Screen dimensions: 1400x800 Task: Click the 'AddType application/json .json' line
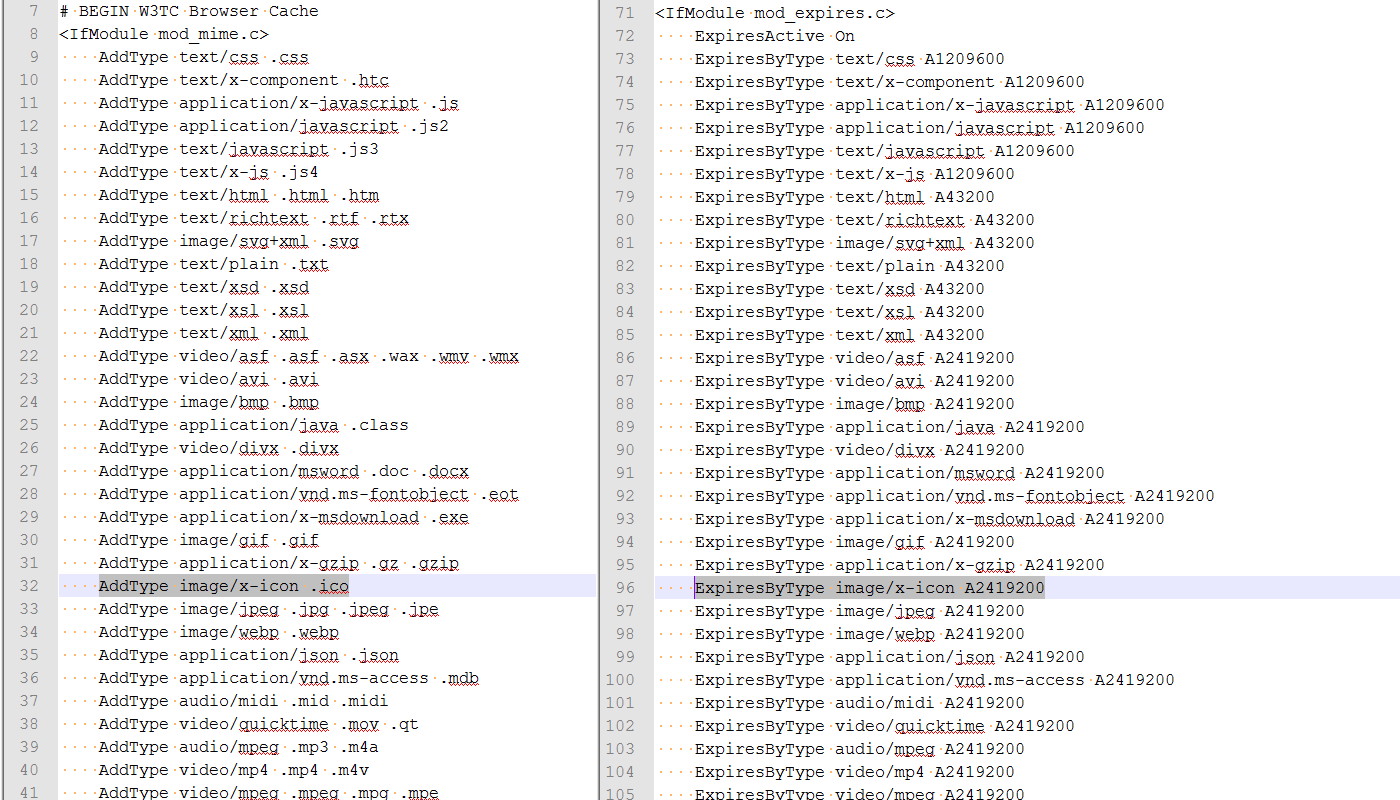[x=248, y=655]
